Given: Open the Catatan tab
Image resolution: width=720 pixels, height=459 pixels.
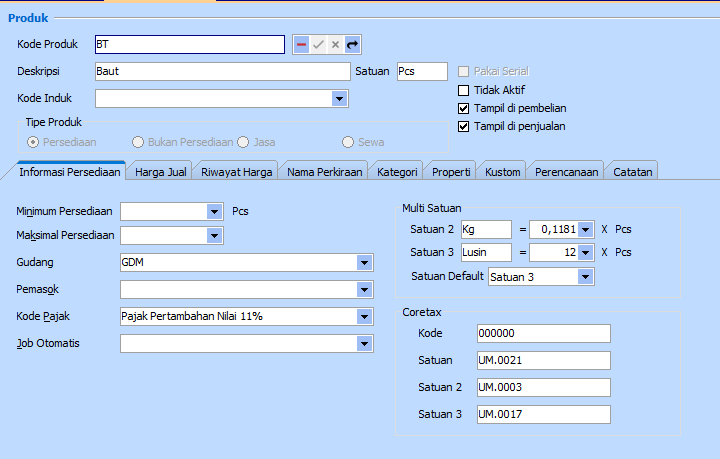Looking at the screenshot, I should tap(632, 172).
